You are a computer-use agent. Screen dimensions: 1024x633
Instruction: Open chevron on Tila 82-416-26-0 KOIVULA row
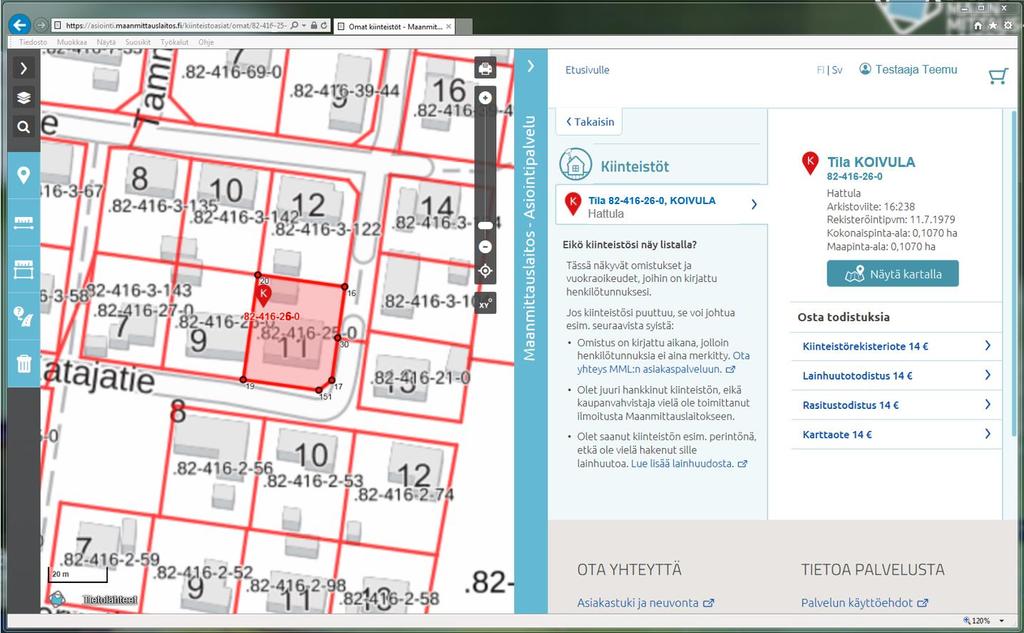coord(754,204)
